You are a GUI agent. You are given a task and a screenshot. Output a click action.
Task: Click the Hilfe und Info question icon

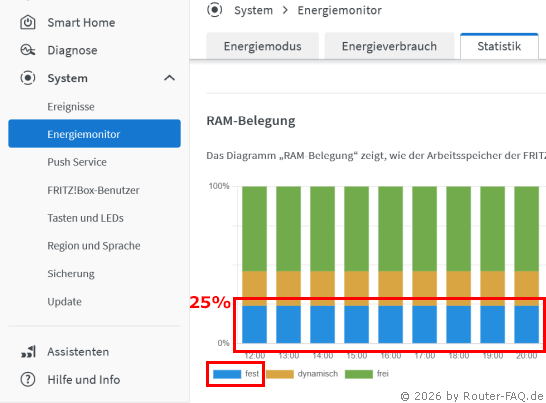tap(28, 379)
